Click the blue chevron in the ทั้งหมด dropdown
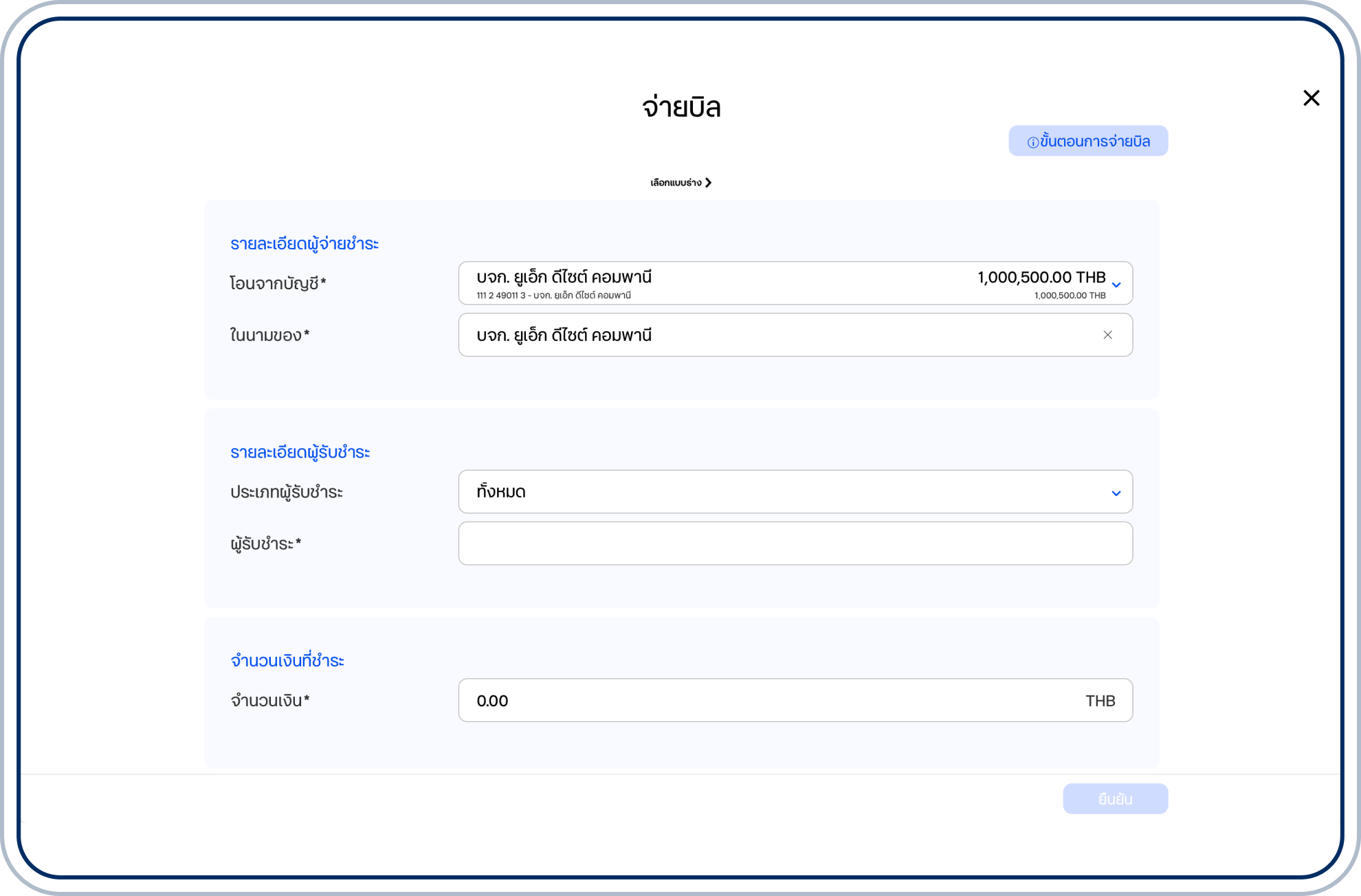 pyautogui.click(x=1116, y=493)
